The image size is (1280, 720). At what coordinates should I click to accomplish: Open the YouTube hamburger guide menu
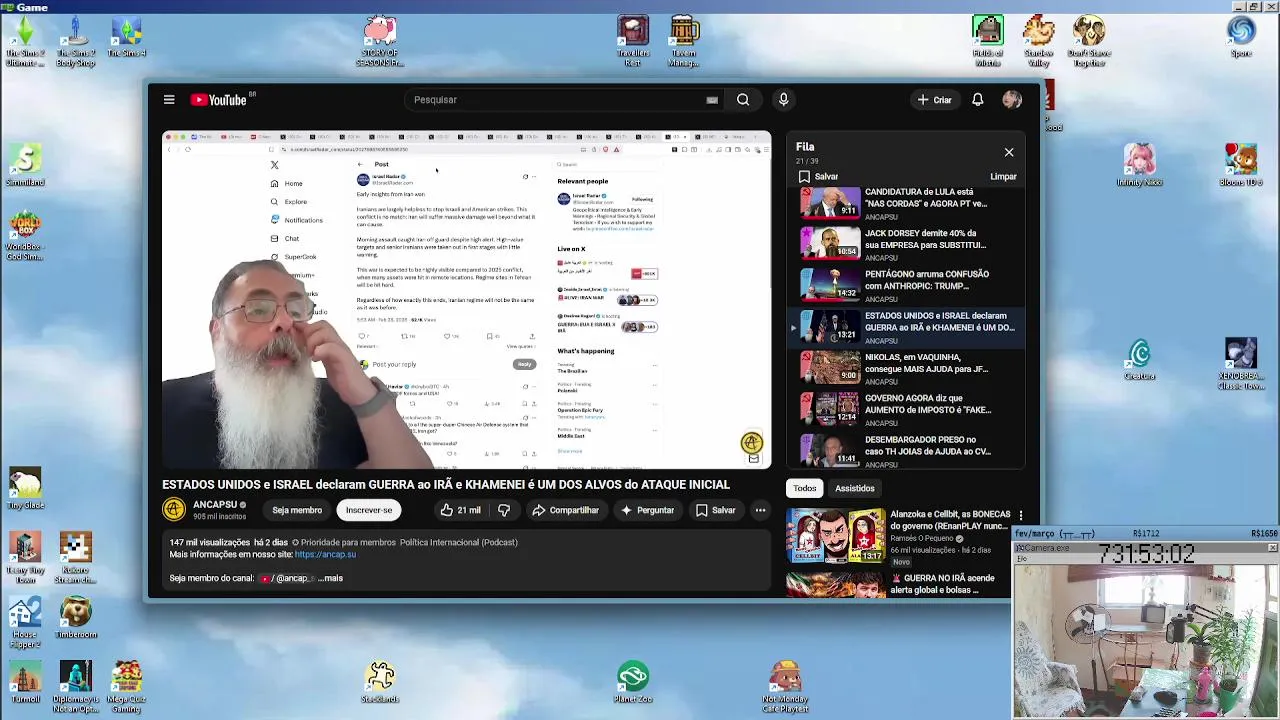[169, 100]
